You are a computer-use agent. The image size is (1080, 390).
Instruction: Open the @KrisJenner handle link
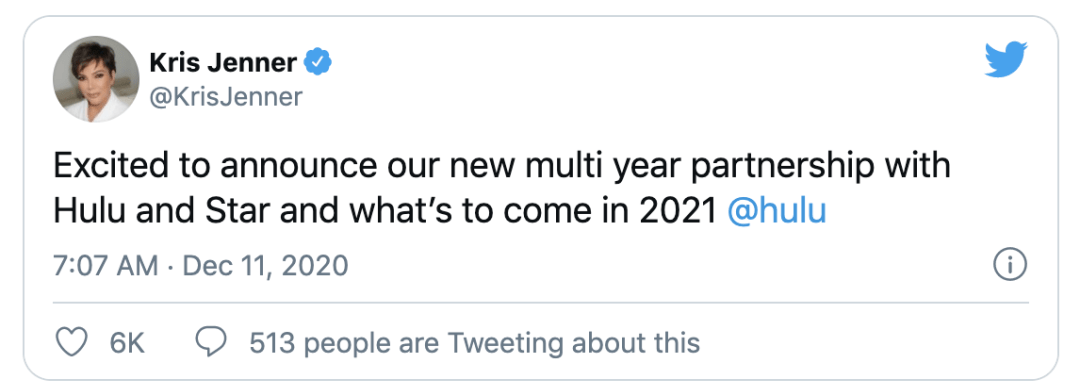coord(226,97)
